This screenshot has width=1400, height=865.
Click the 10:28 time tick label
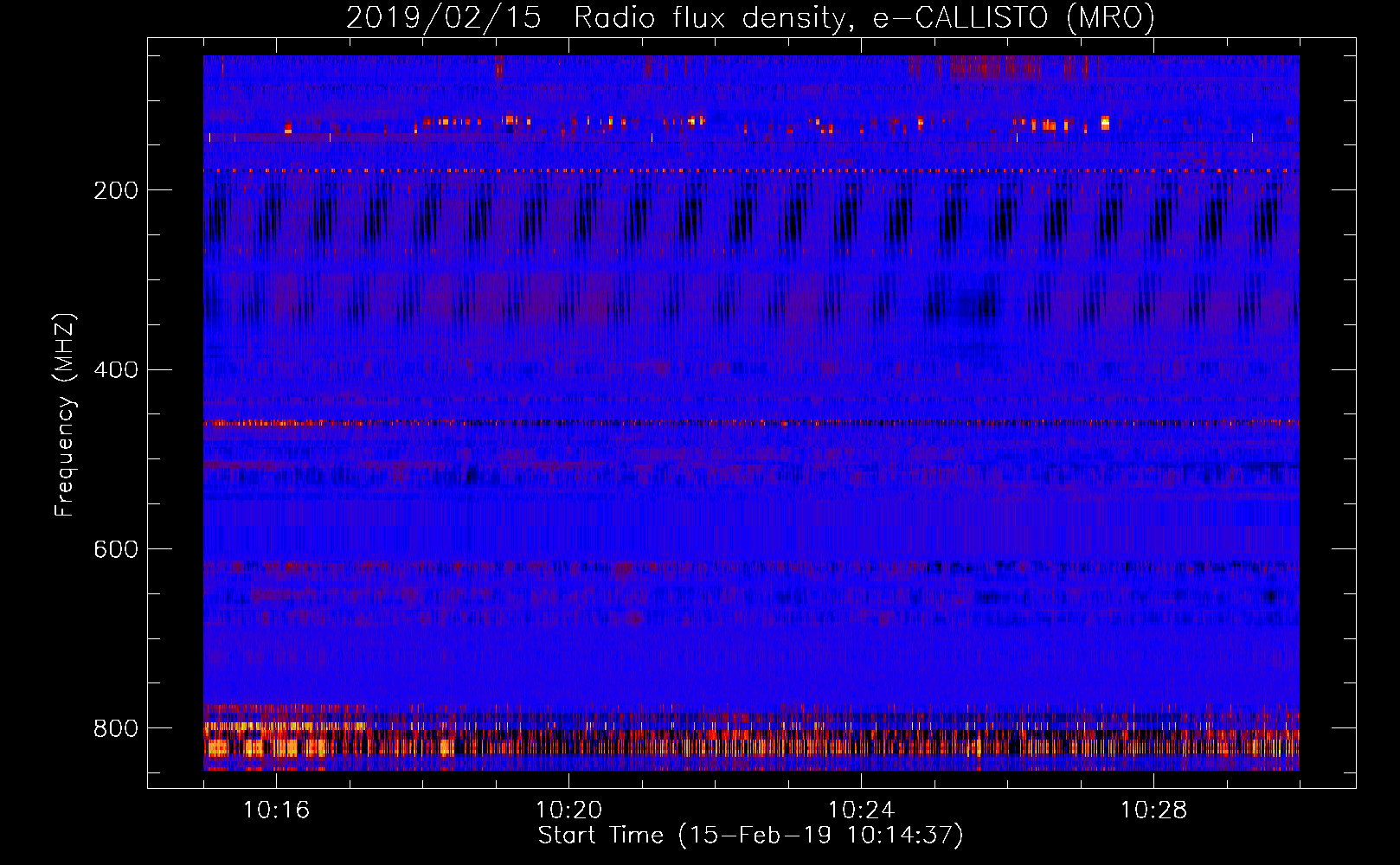point(1153,810)
